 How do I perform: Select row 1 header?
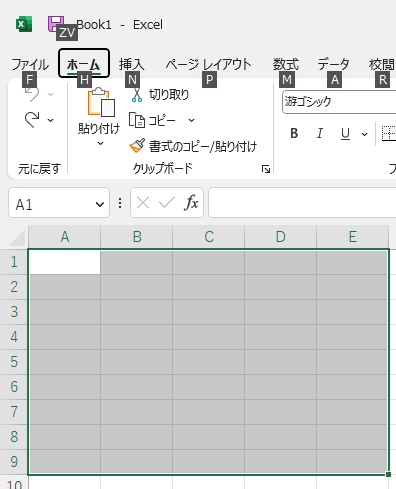coord(14,262)
